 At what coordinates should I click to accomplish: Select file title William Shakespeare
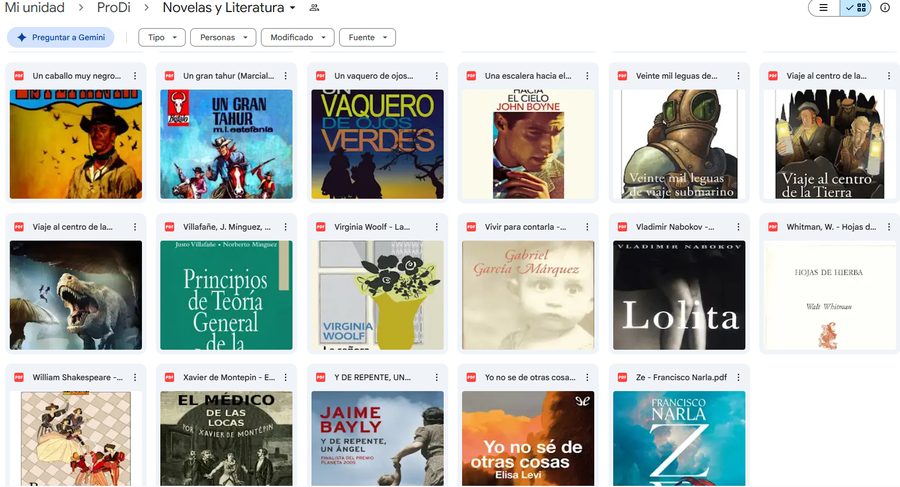[x=77, y=377]
